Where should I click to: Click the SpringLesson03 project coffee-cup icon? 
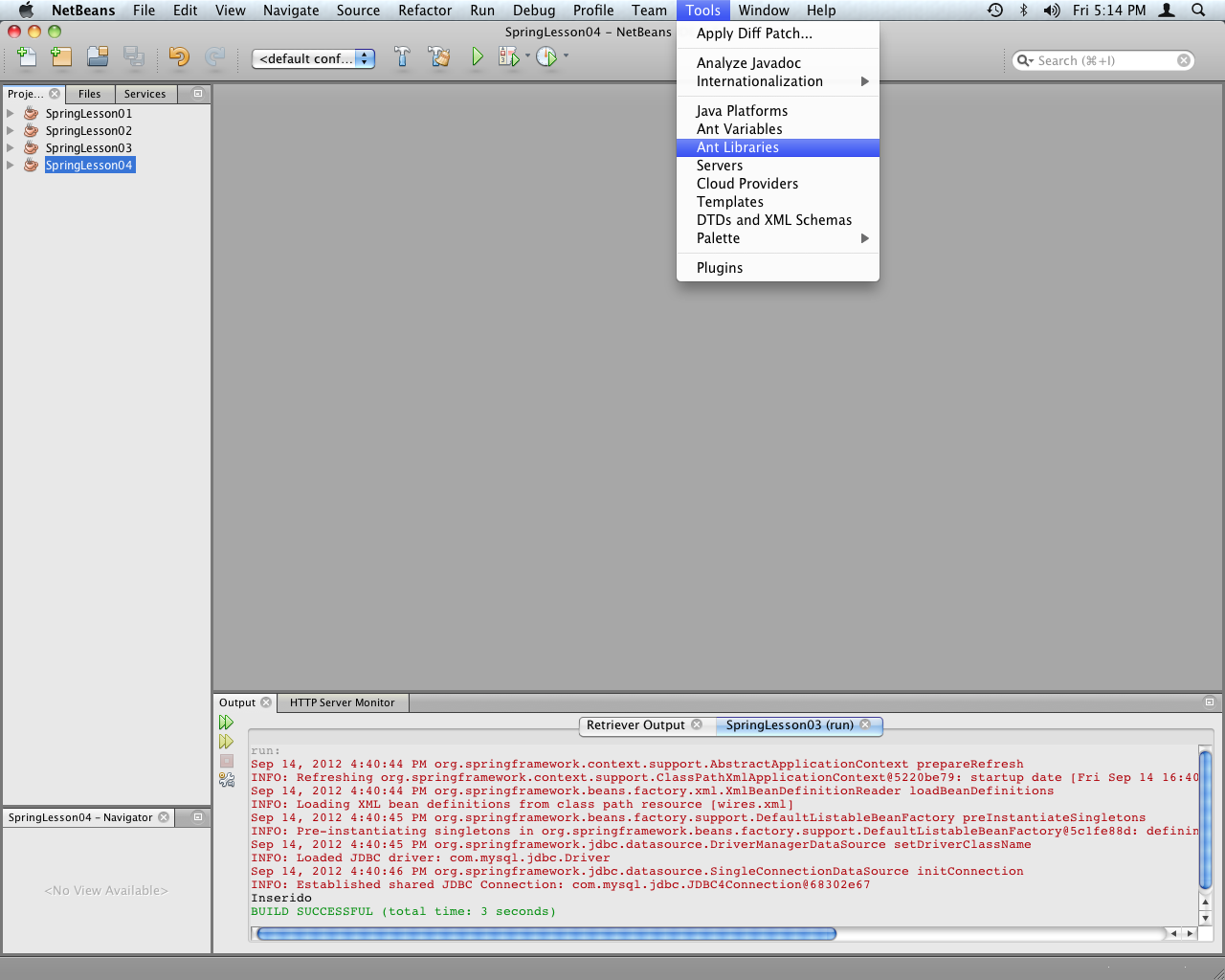[31, 147]
